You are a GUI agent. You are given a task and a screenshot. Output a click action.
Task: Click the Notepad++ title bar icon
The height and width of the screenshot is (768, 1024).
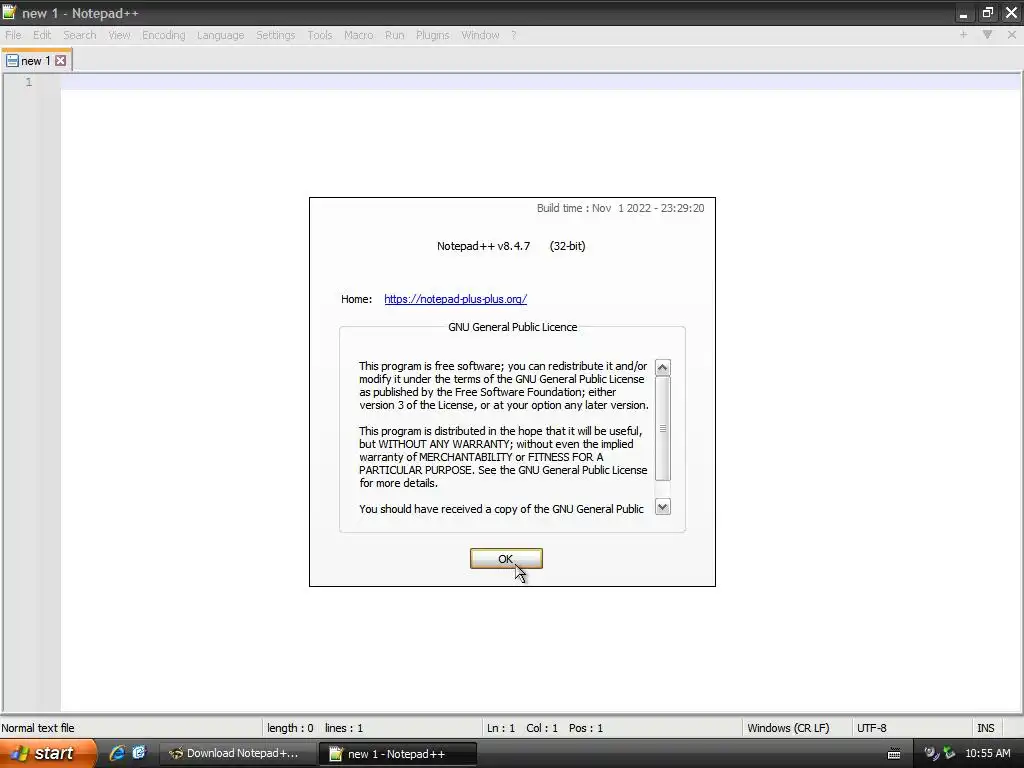point(9,12)
